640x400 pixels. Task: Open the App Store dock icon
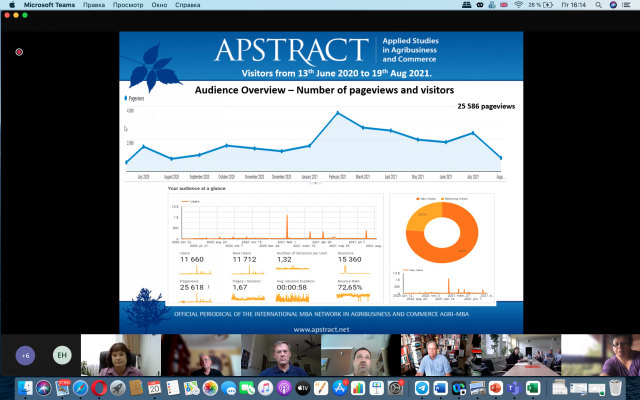pos(340,388)
